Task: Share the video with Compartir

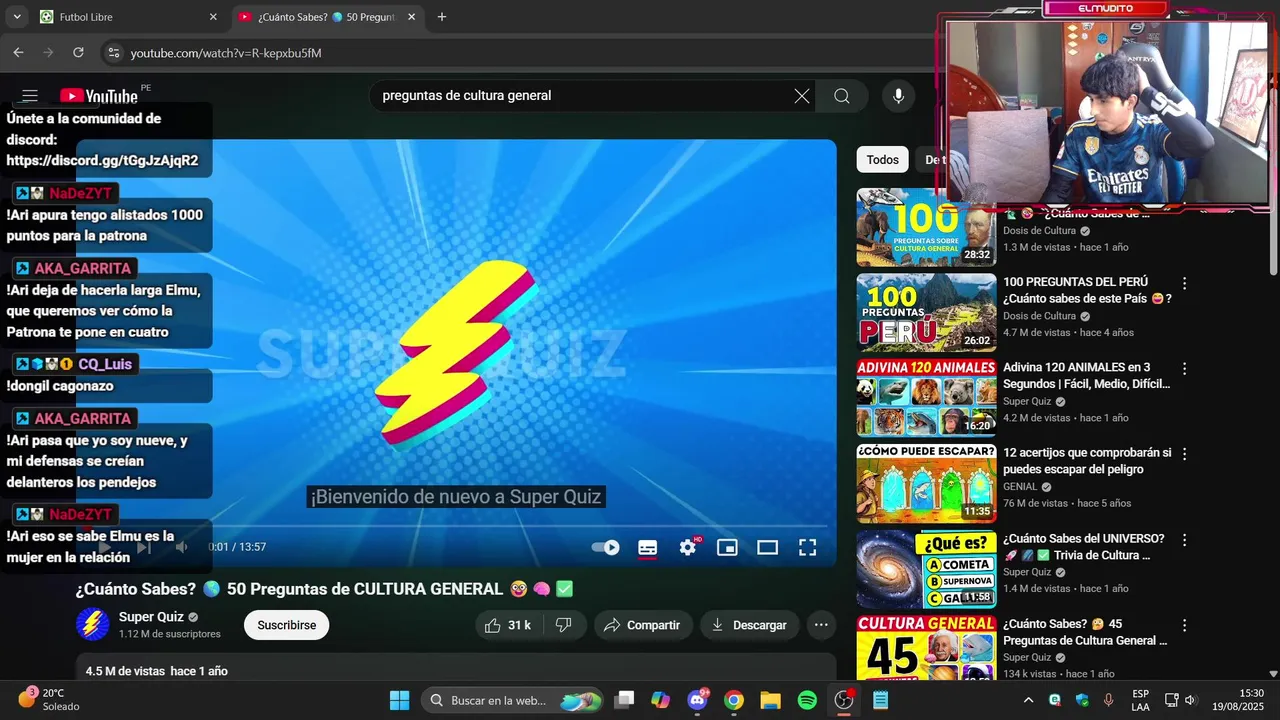Action: (x=643, y=625)
